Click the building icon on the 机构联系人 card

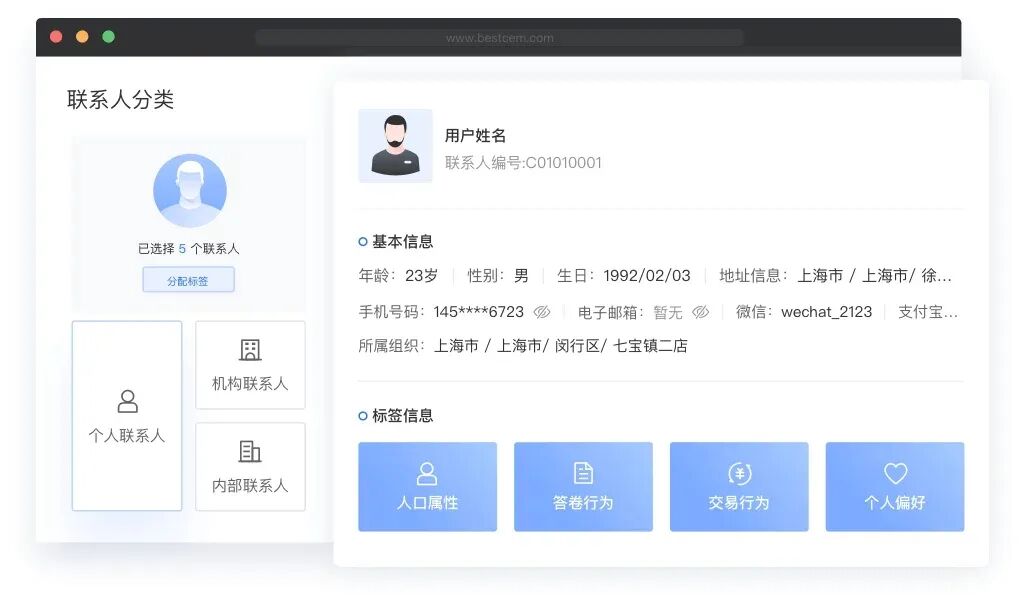coord(249,351)
